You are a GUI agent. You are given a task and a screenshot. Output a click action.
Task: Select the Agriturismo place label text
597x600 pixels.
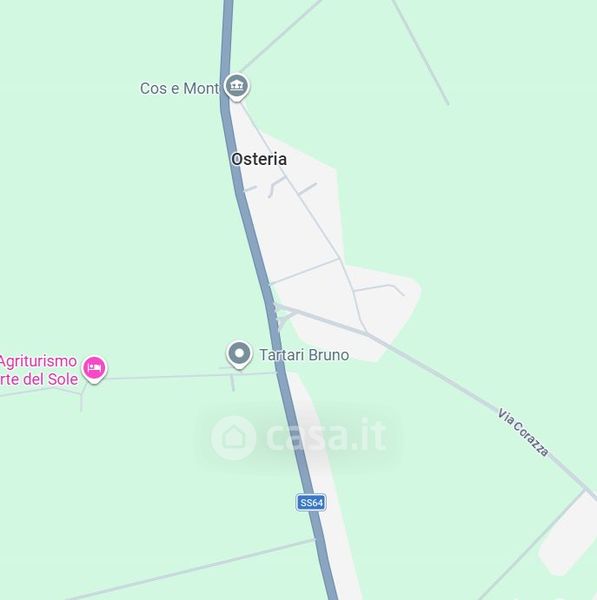tap(38, 361)
